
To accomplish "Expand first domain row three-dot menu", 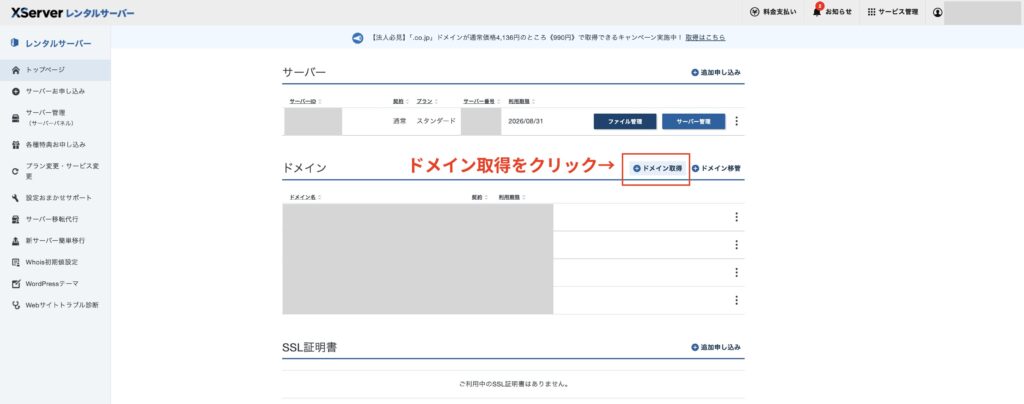I will click(x=737, y=217).
